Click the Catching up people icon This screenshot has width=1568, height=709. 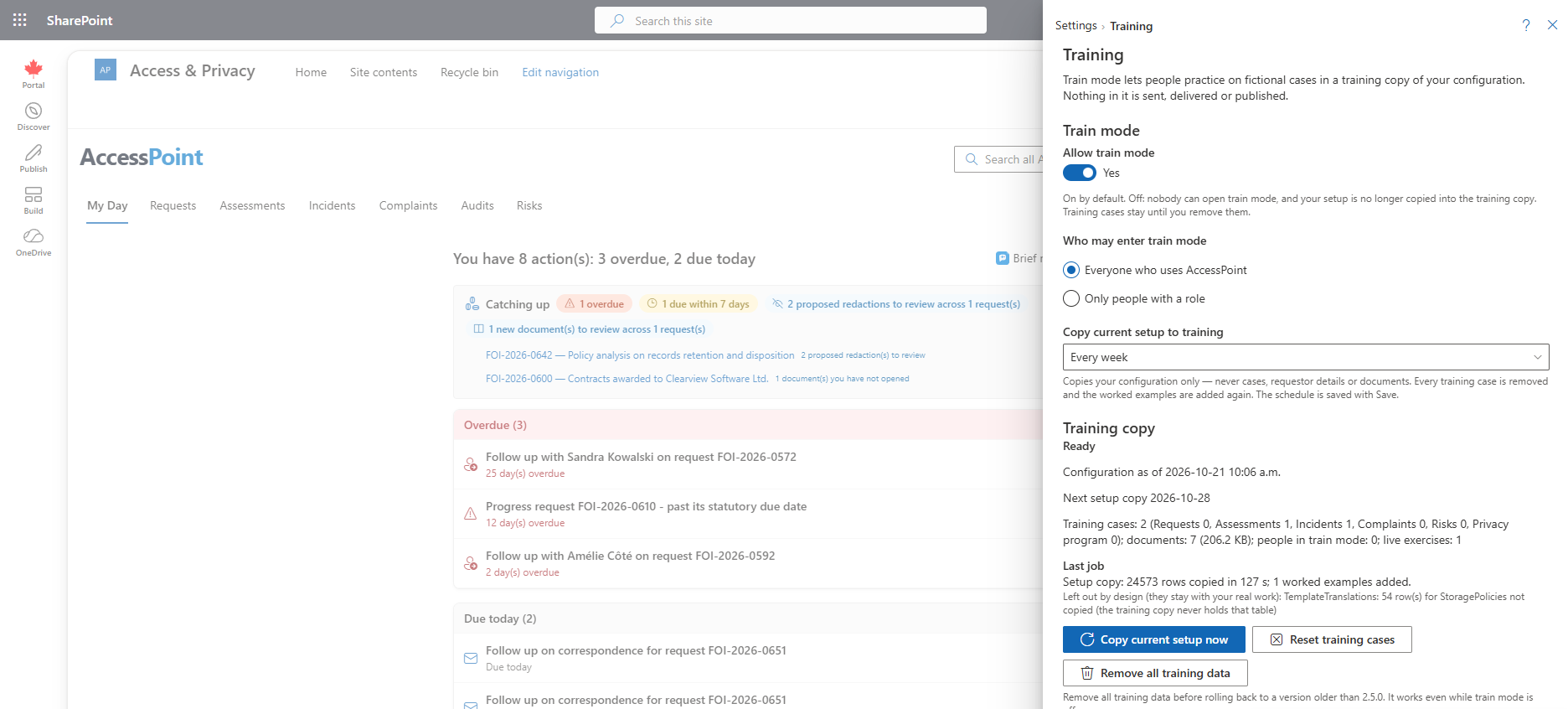click(472, 304)
